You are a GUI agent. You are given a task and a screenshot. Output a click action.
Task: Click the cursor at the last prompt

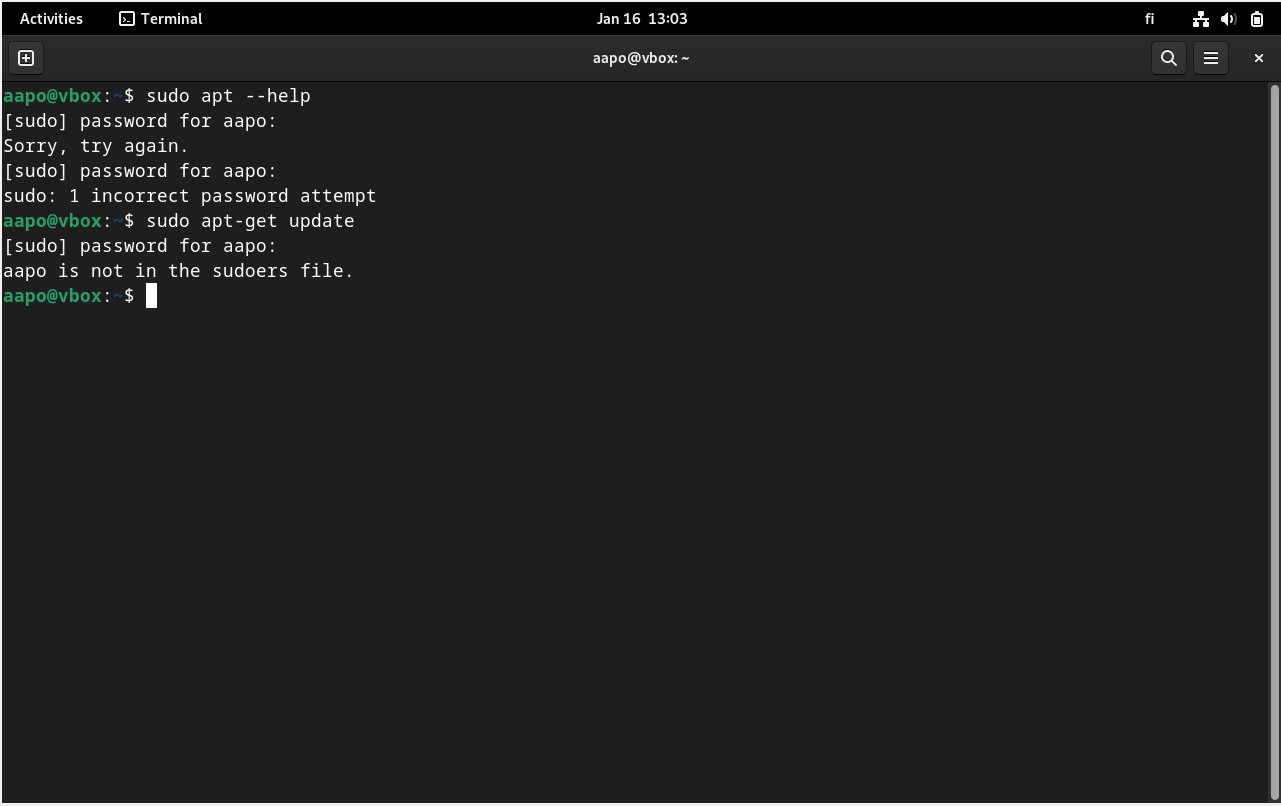[151, 296]
